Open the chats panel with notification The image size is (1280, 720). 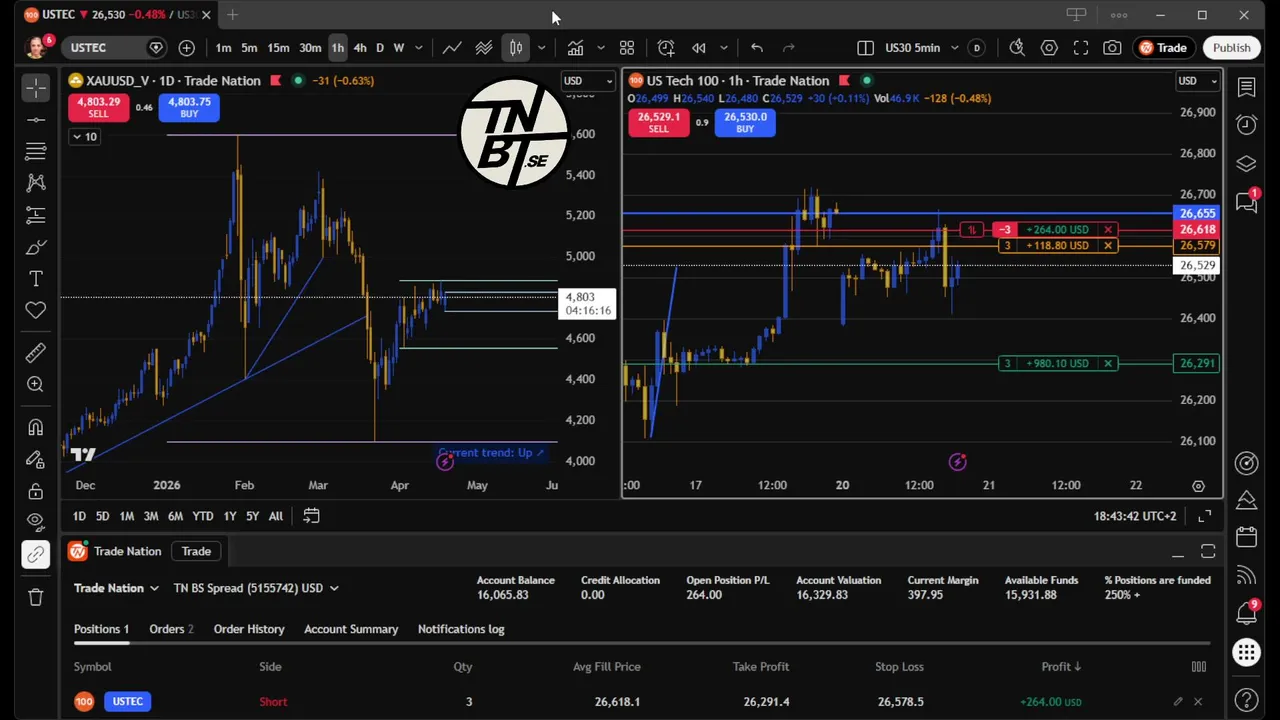pyautogui.click(x=1247, y=202)
